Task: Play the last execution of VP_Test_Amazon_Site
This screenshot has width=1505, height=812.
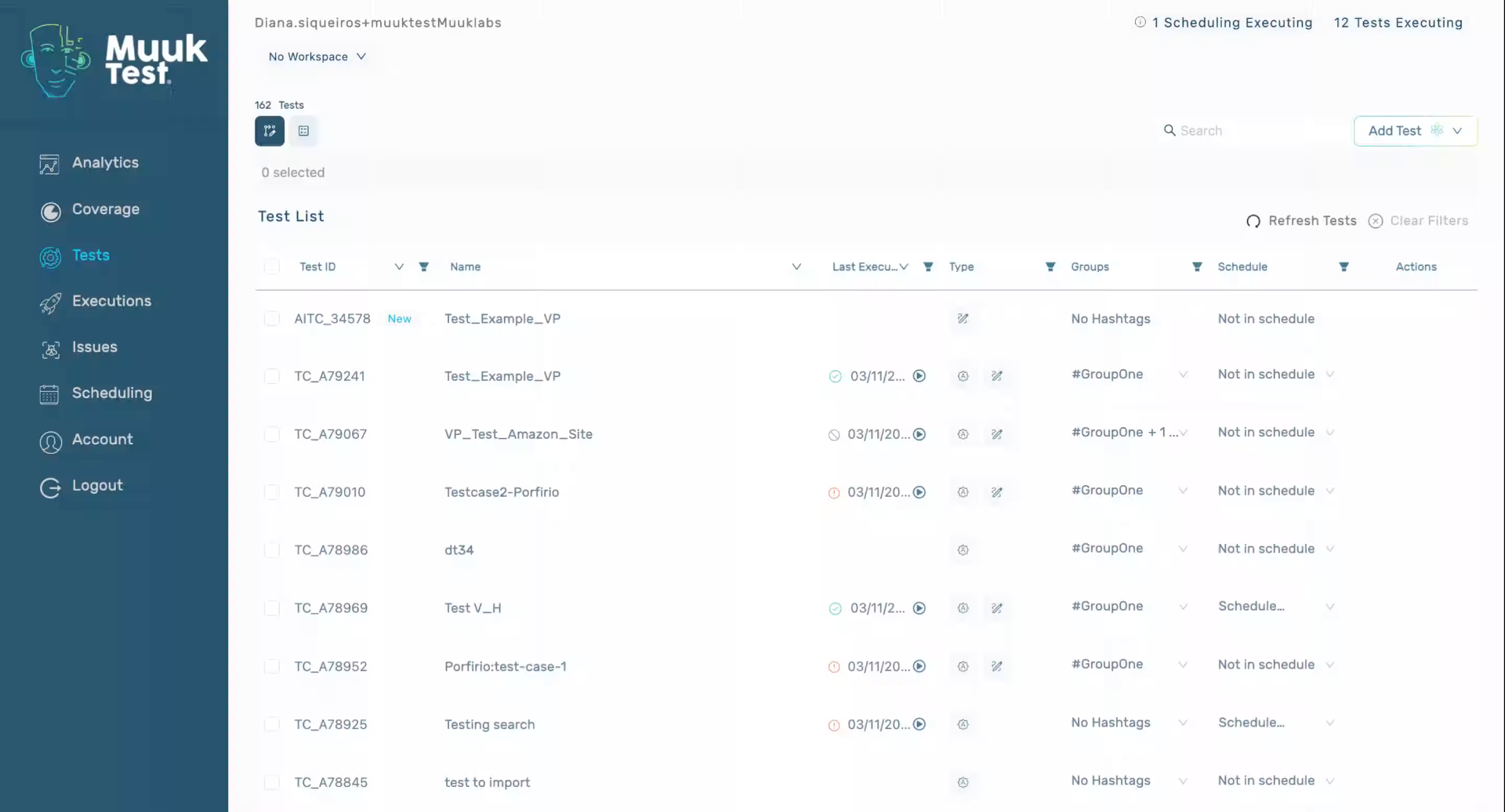Action: coord(919,434)
